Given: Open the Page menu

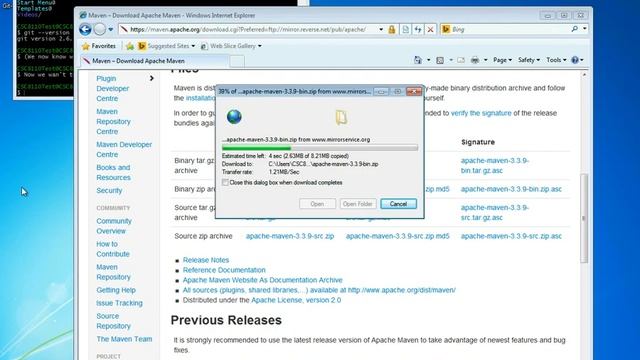Looking at the screenshot, I should (x=502, y=60).
